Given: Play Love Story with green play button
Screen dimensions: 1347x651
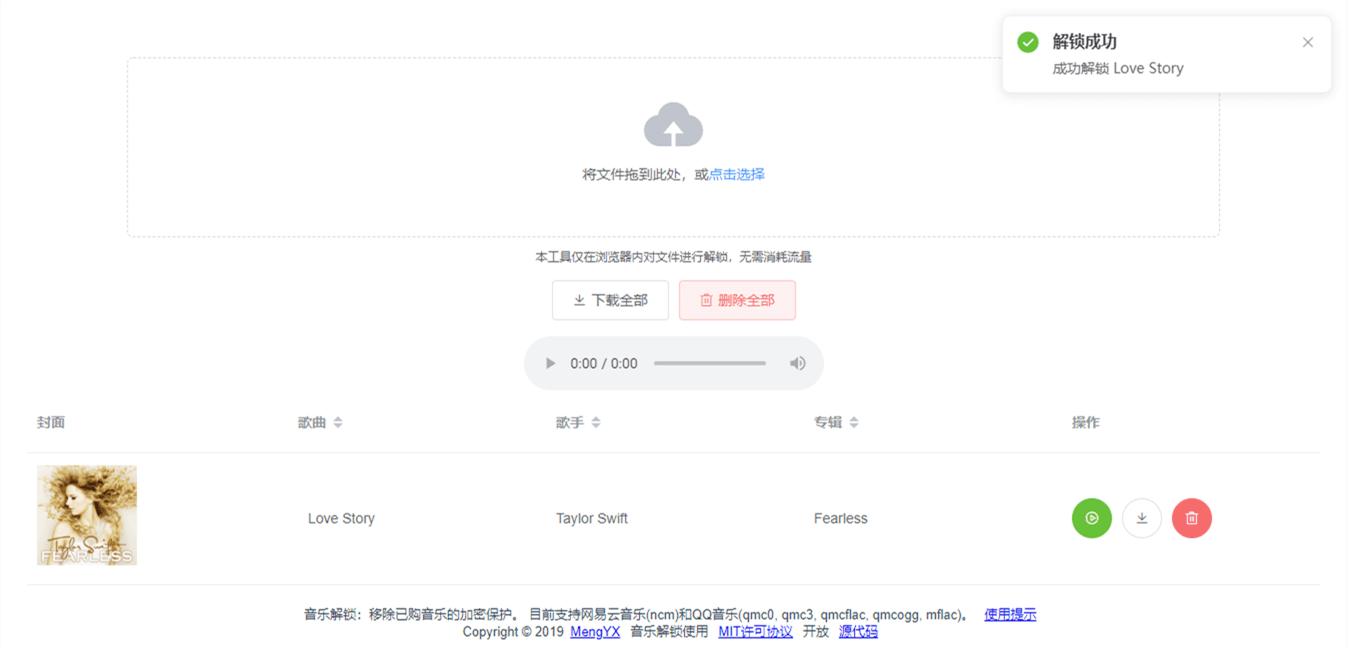Looking at the screenshot, I should click(1092, 518).
